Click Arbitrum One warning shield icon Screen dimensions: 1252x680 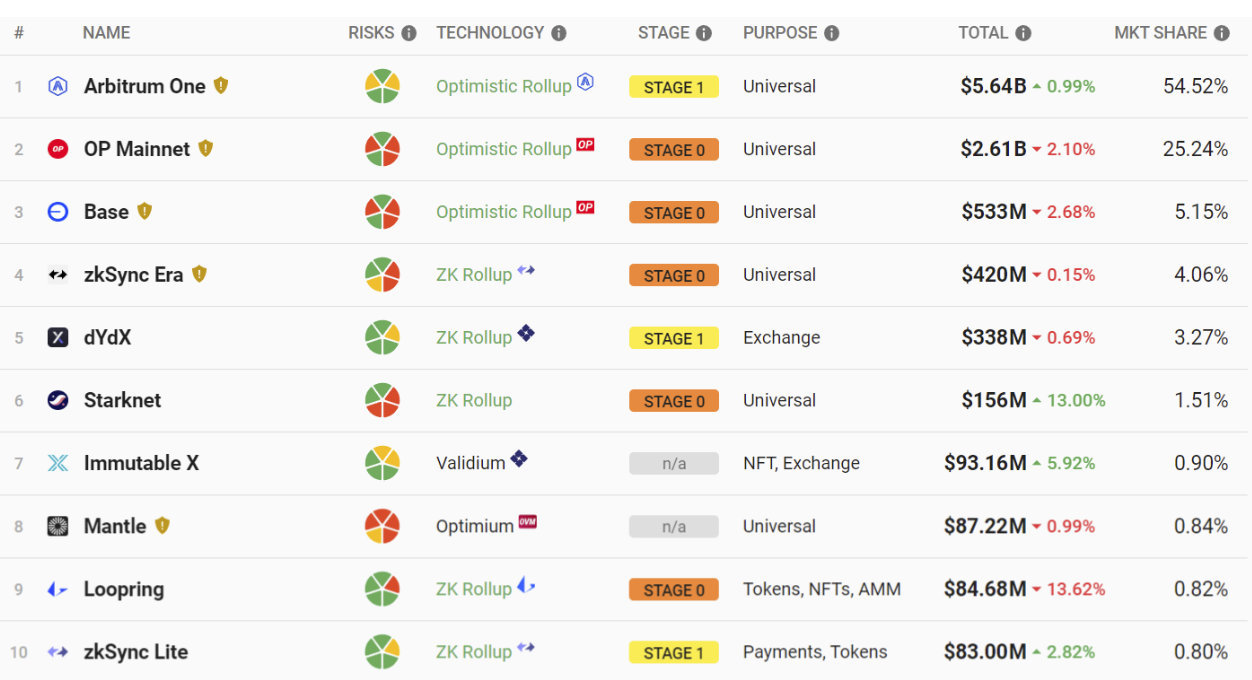pos(221,86)
